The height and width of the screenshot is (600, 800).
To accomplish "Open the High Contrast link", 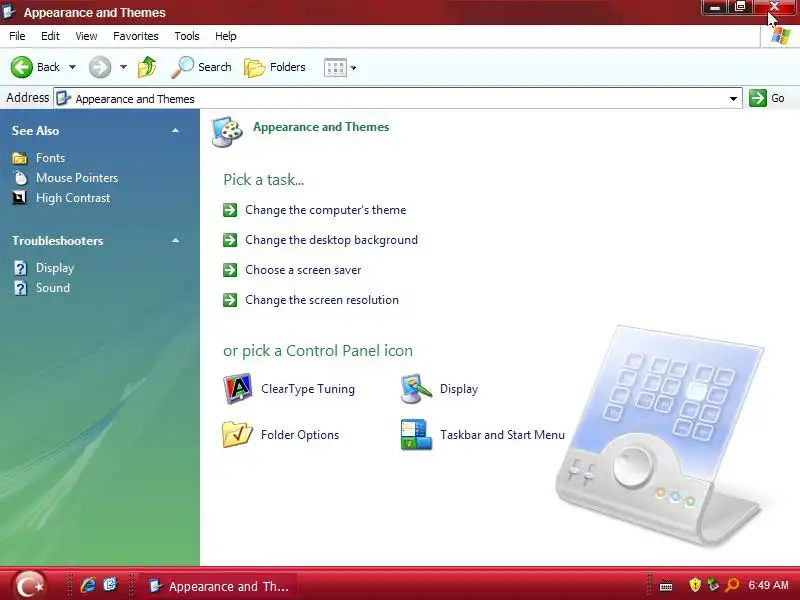I will 73,198.
